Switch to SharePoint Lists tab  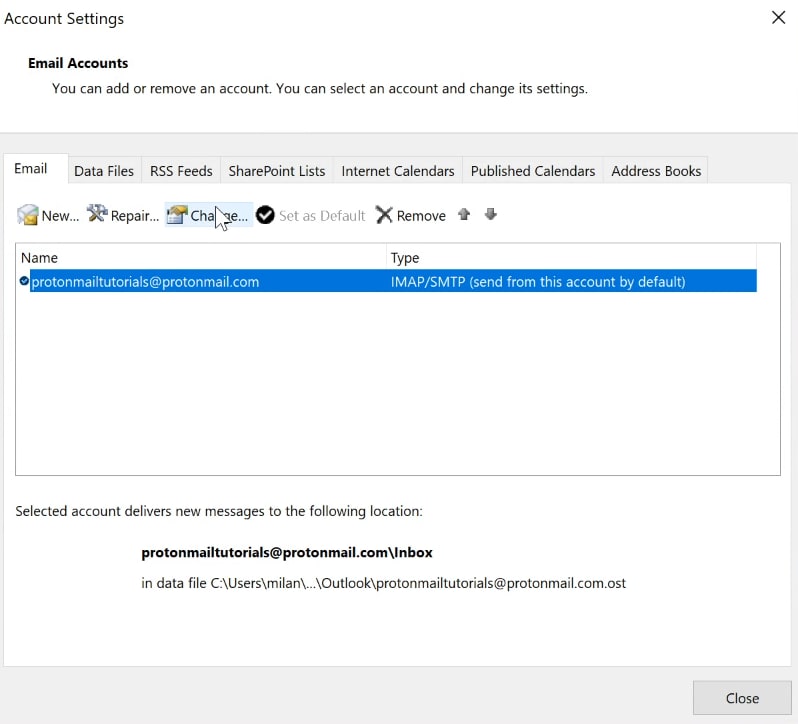pos(277,171)
